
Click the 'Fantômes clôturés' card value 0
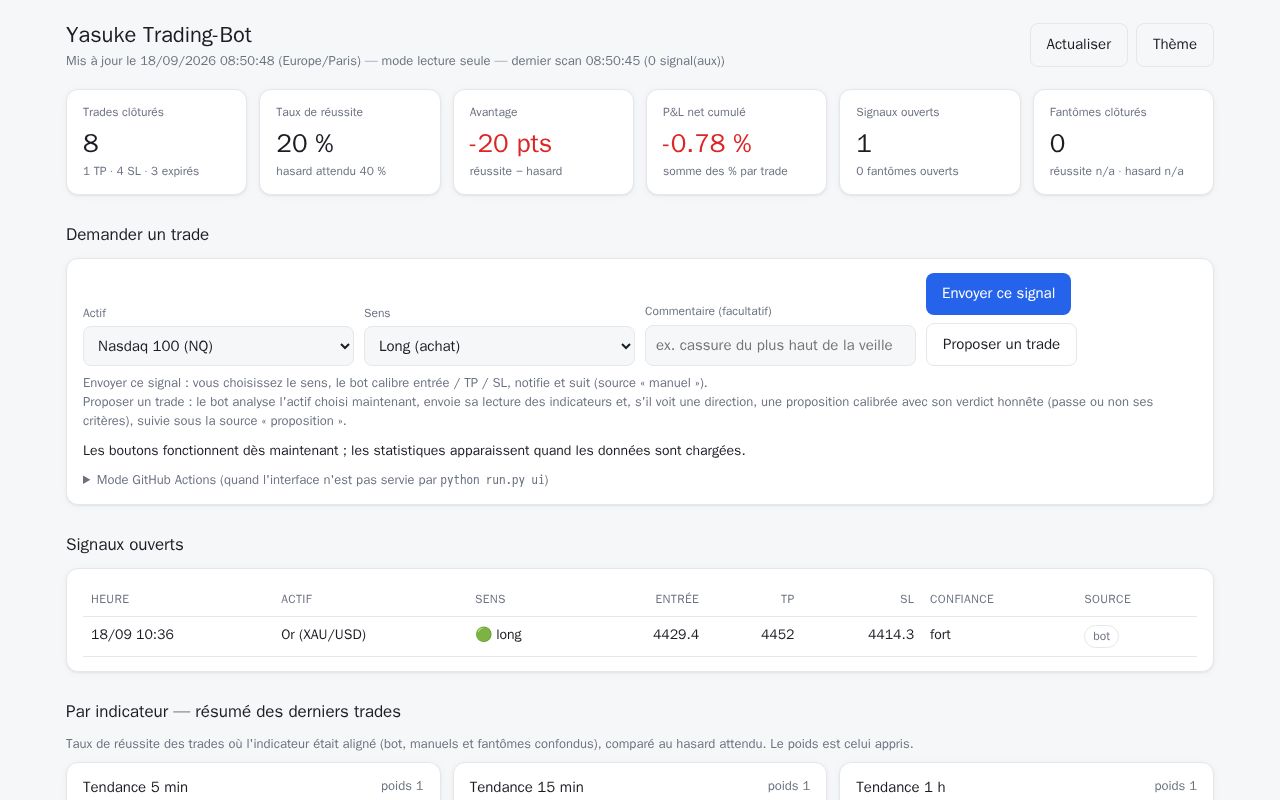tap(1057, 144)
